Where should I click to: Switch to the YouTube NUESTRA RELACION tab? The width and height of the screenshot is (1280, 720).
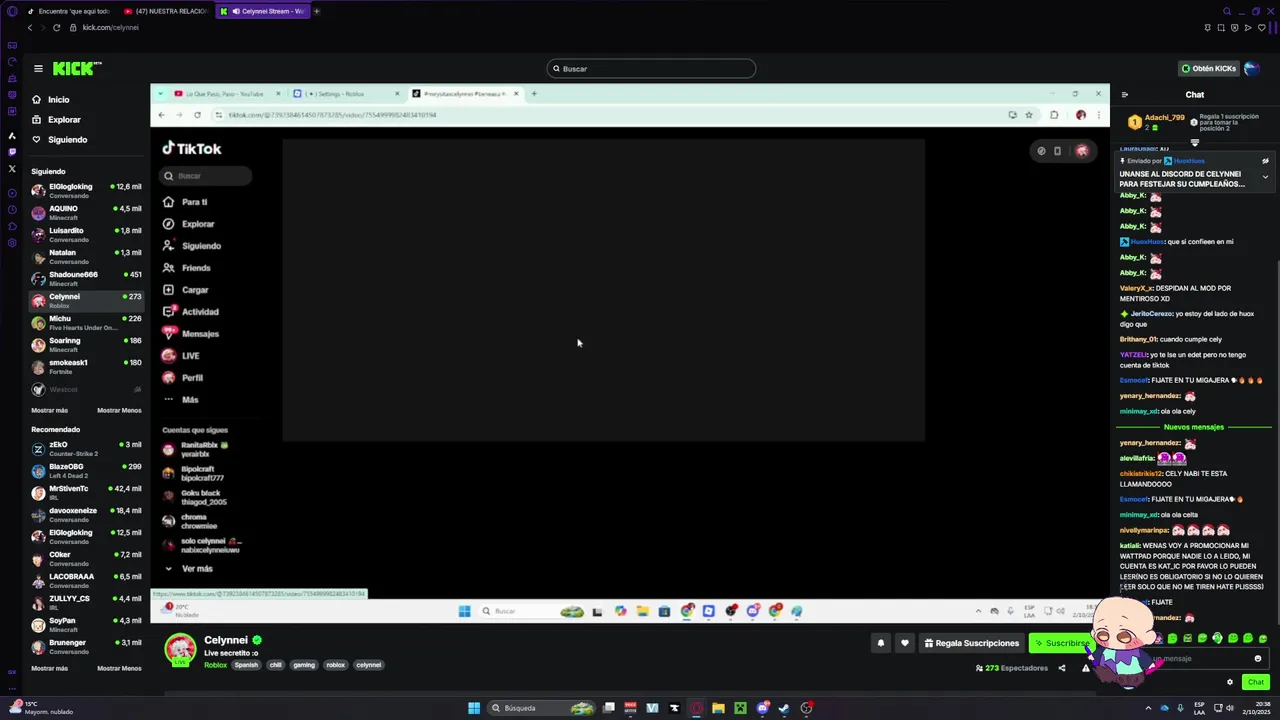tap(165, 11)
